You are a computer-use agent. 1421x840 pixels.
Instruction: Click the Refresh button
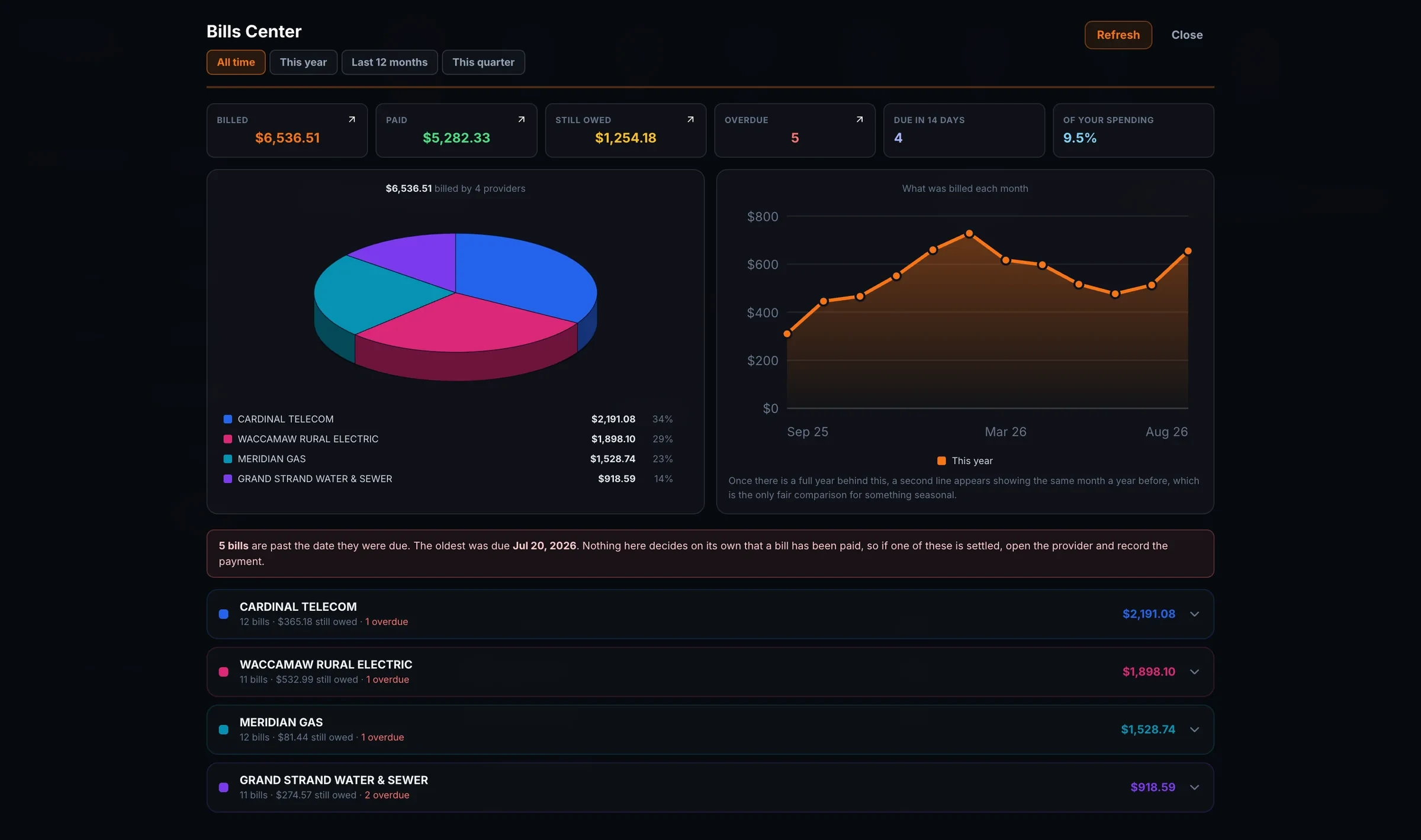[1118, 35]
